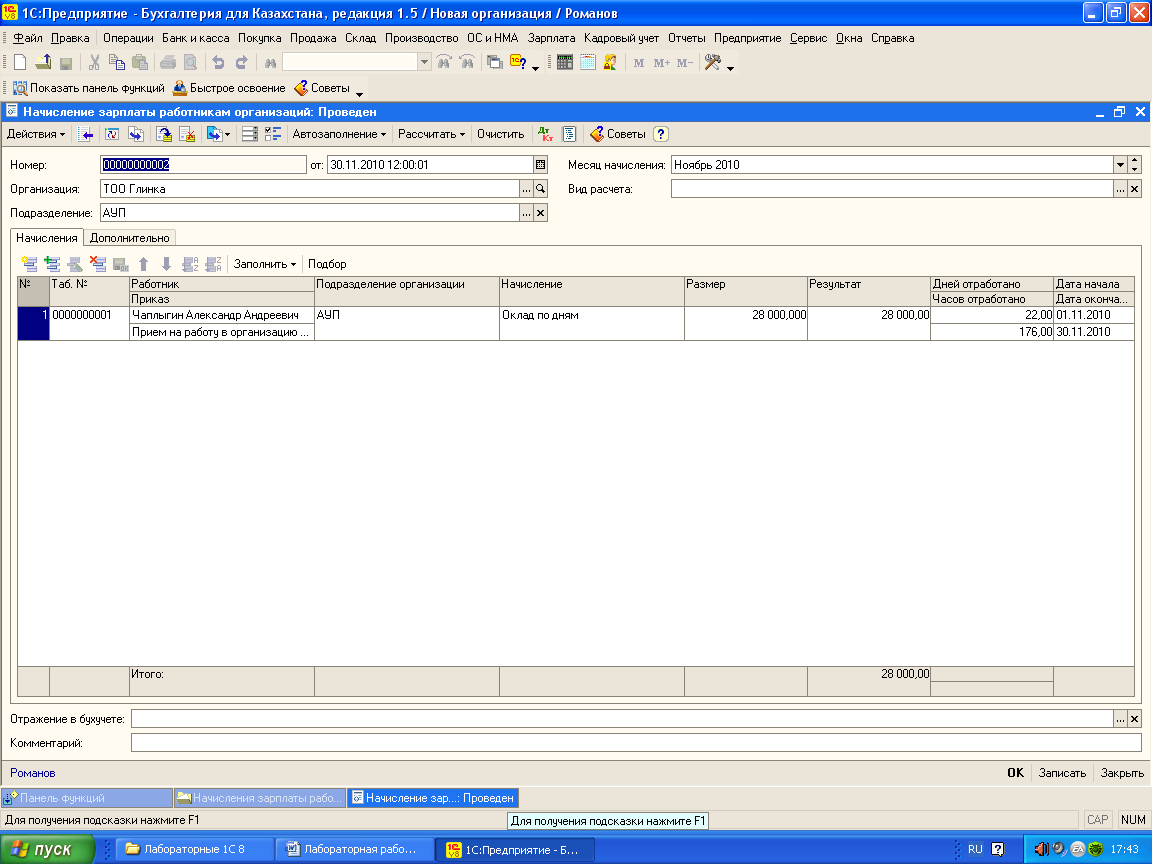Switch to the Дополнительно tab
The width and height of the screenshot is (1152, 864).
129,238
